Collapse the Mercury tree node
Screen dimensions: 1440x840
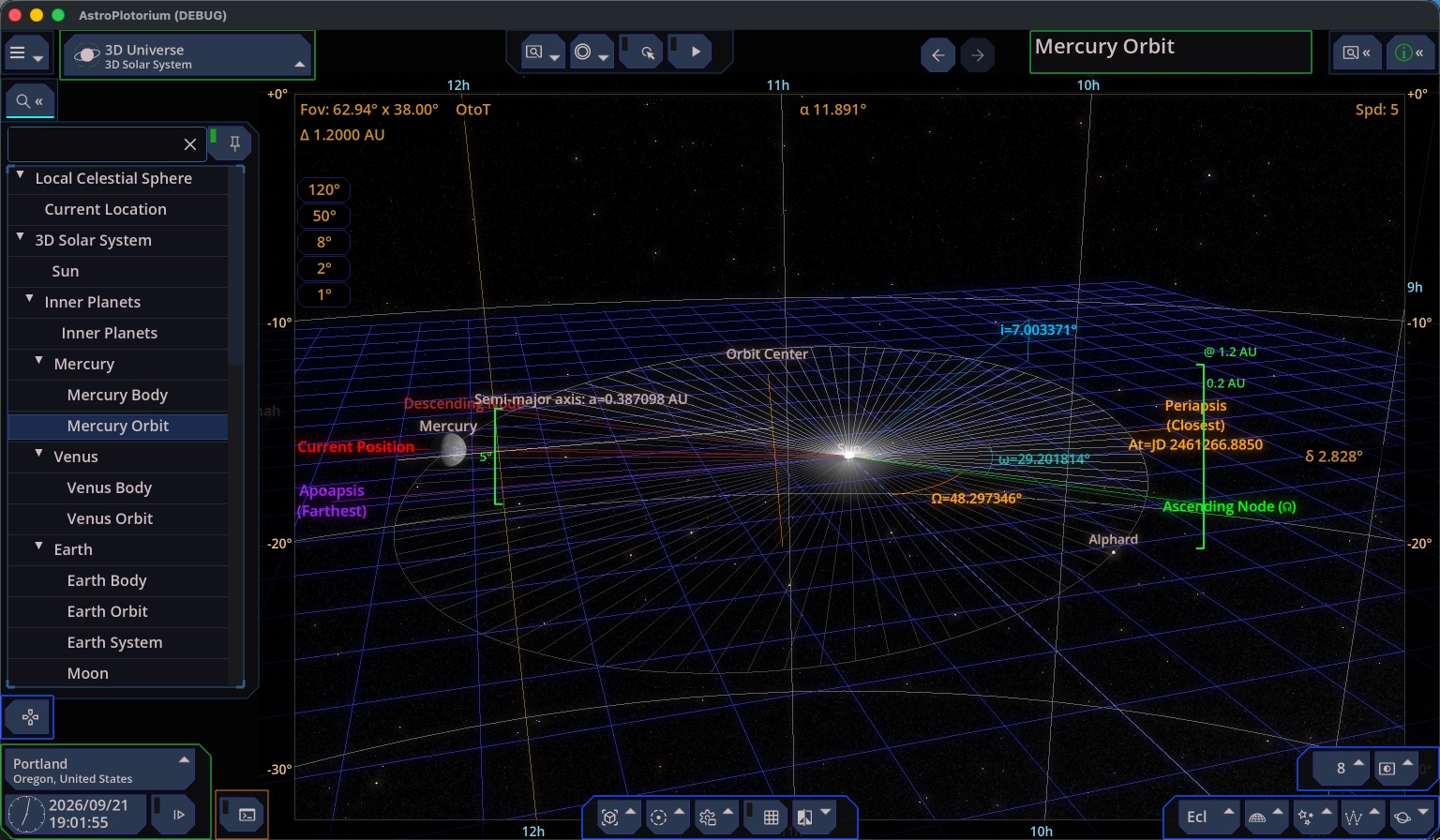39,361
